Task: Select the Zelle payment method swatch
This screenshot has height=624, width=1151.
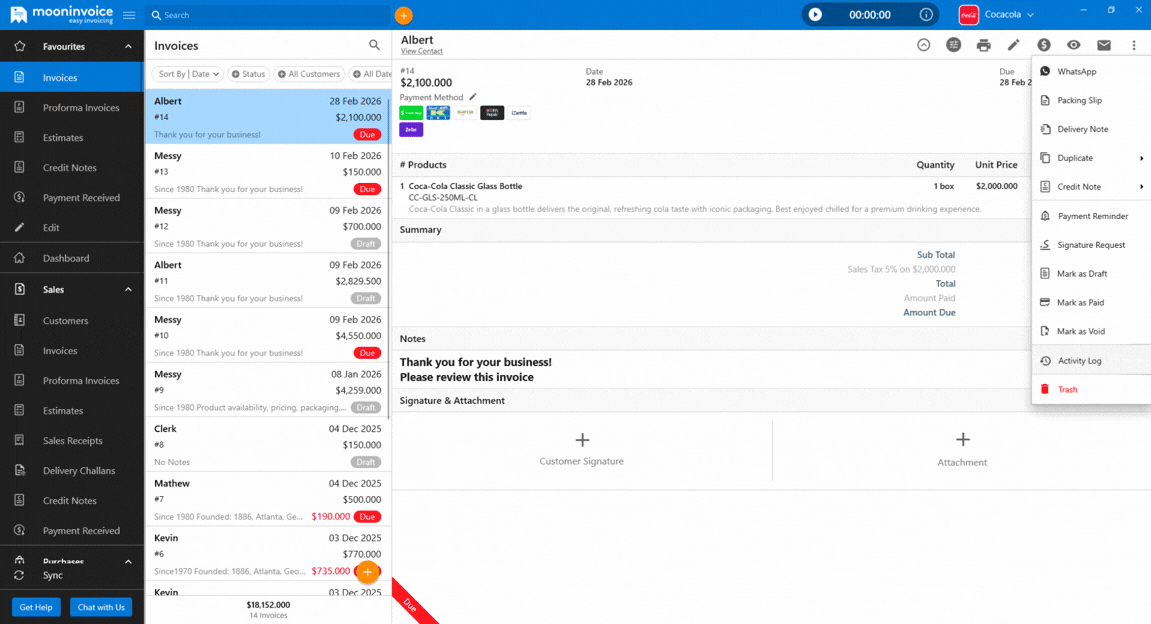Action: click(x=411, y=130)
